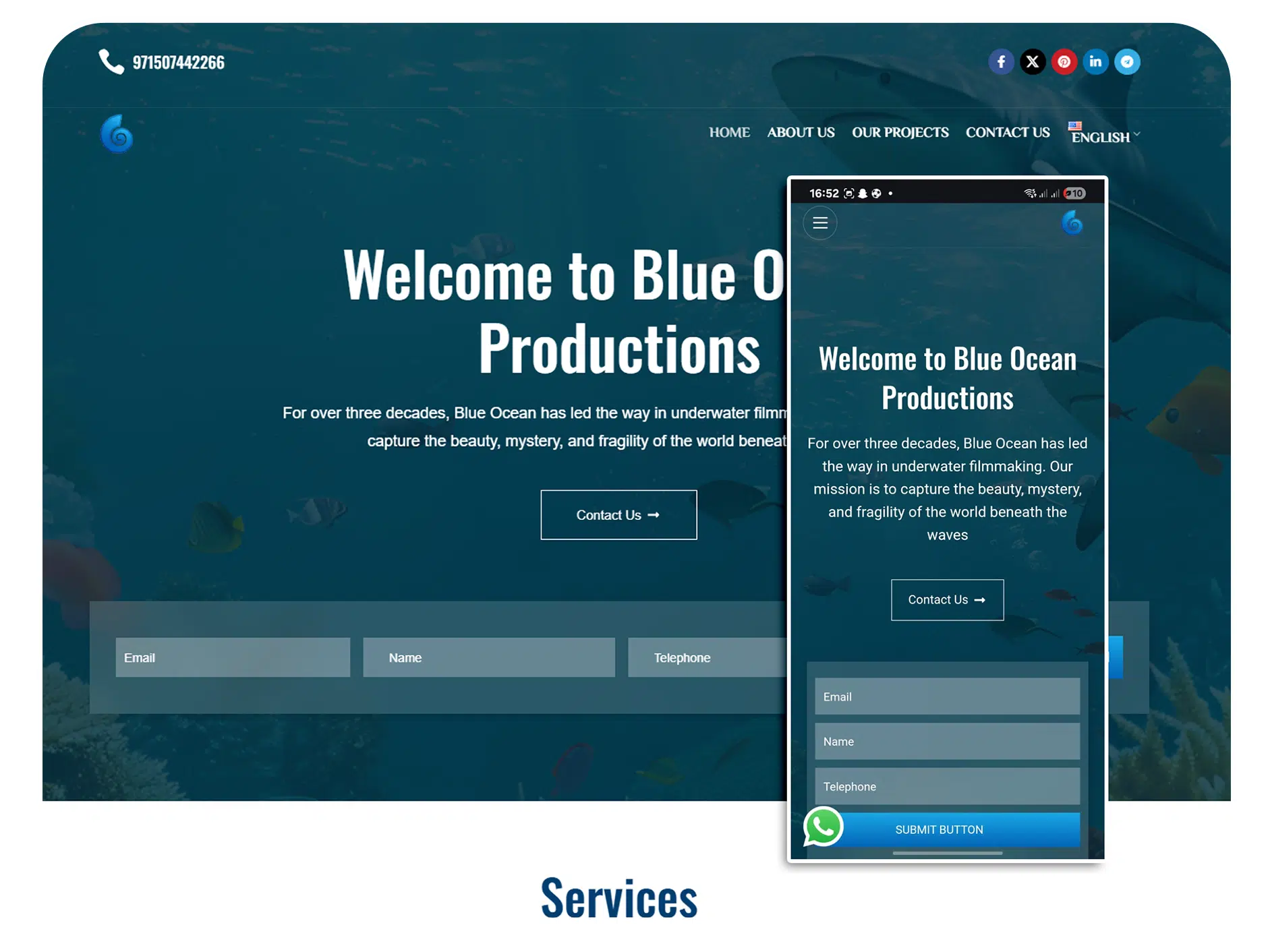Image resolution: width=1268 pixels, height=952 pixels.
Task: Click Contact Us in the navigation bar
Action: pos(1008,133)
